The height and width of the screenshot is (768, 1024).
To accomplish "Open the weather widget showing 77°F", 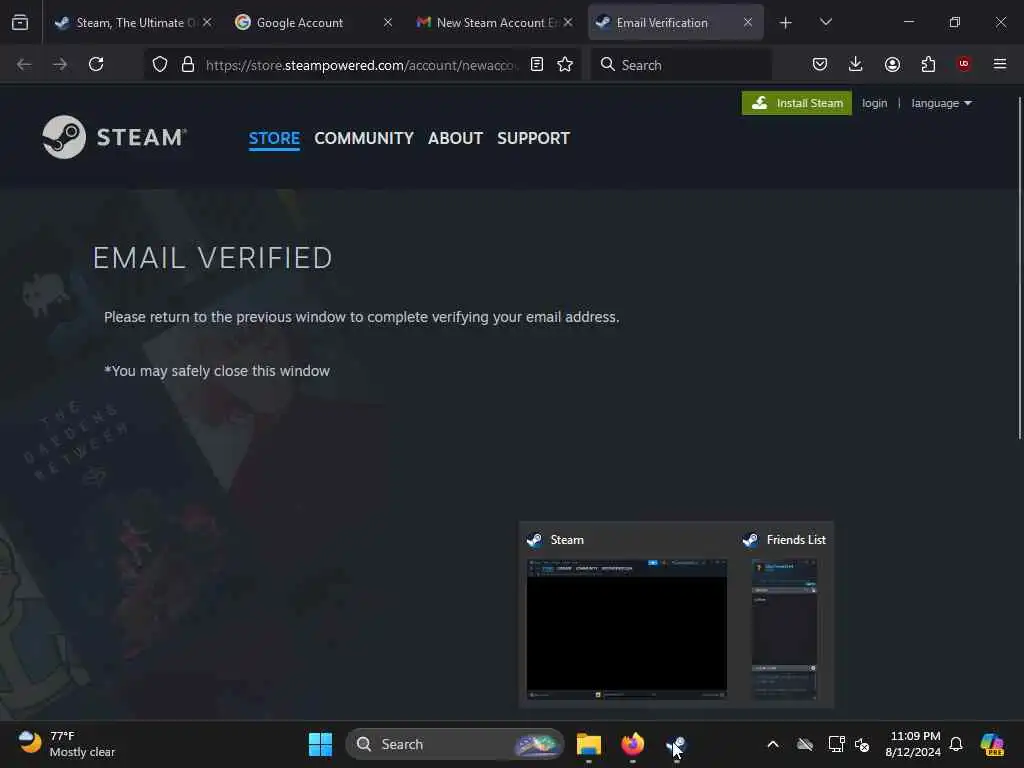I will coord(65,744).
